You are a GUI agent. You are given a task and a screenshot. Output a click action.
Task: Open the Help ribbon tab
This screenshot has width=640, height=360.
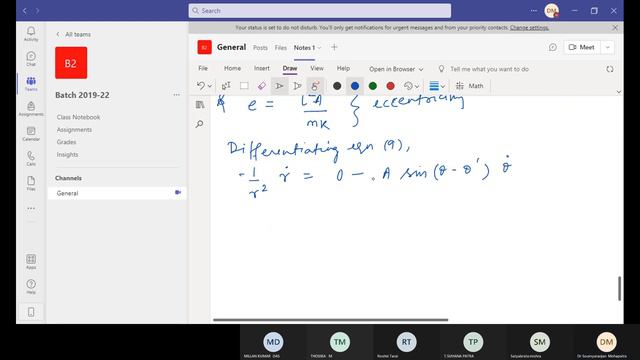[343, 68]
